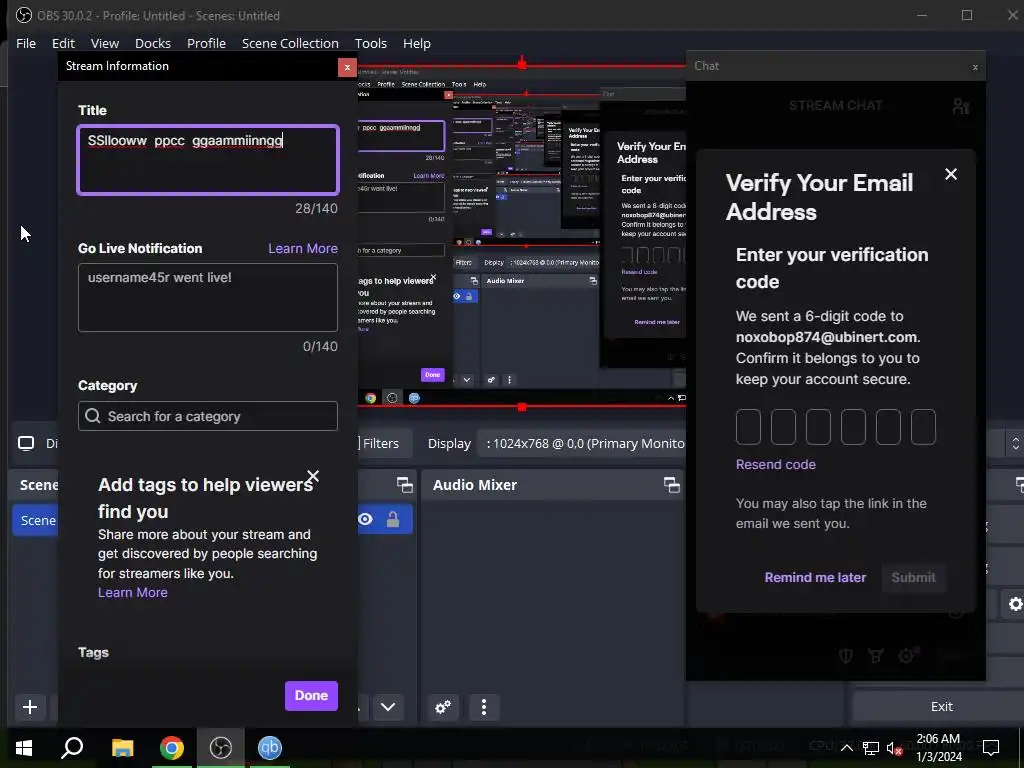Click the display capture monitor icon
Image resolution: width=1024 pixels, height=768 pixels.
point(26,443)
